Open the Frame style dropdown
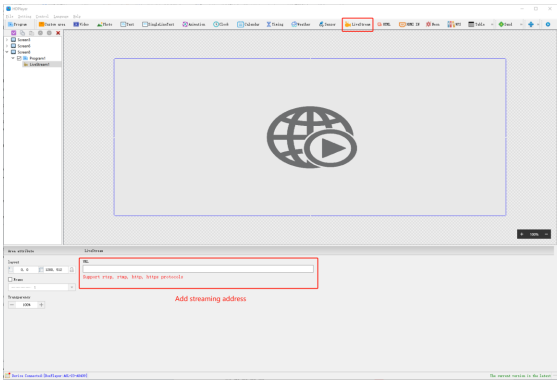Viewport: 560px width, 383px height. pos(72,287)
